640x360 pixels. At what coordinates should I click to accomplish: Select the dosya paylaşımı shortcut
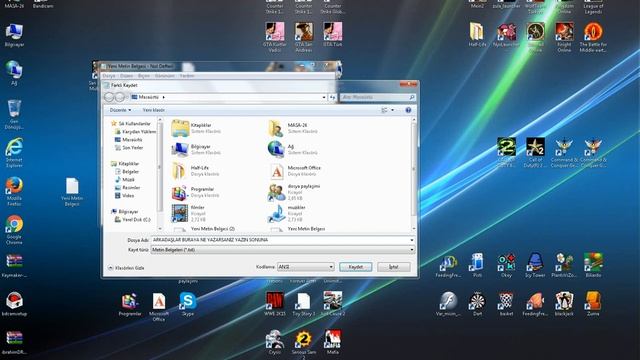294,192
